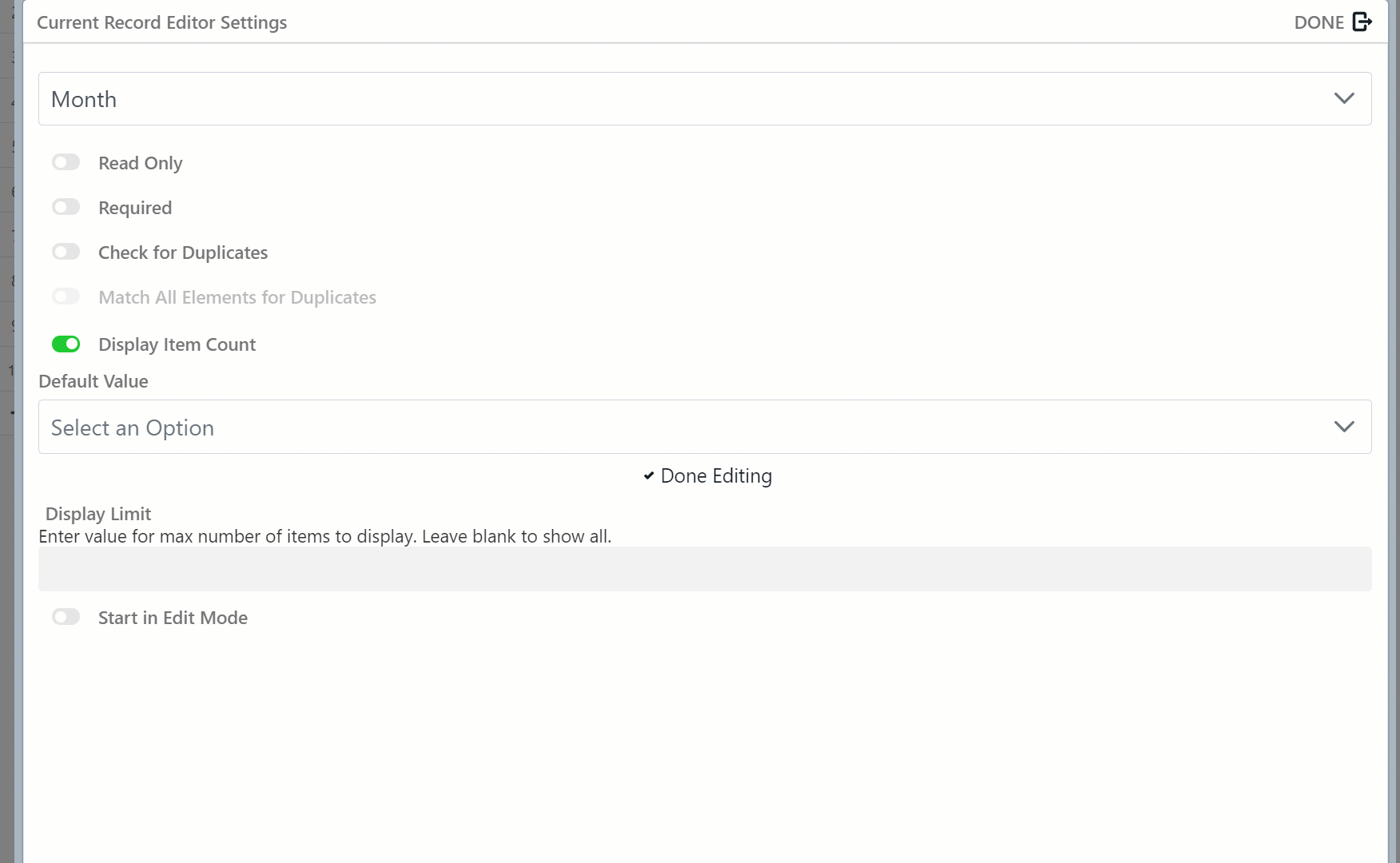Open the Default Value chevron arrow
This screenshot has width=1400, height=863.
pos(1344,427)
